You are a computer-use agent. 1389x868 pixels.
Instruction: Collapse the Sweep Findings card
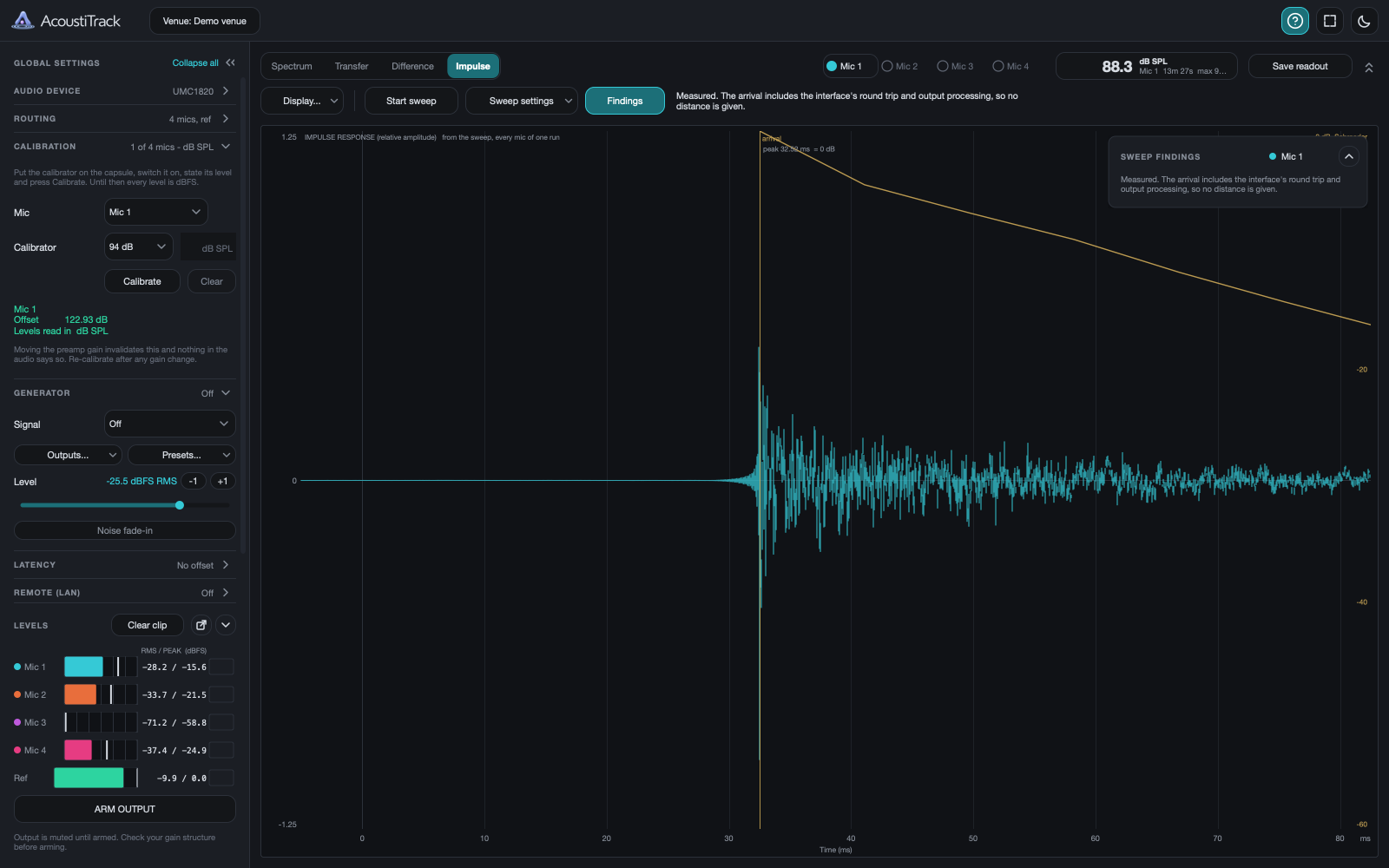tap(1348, 156)
